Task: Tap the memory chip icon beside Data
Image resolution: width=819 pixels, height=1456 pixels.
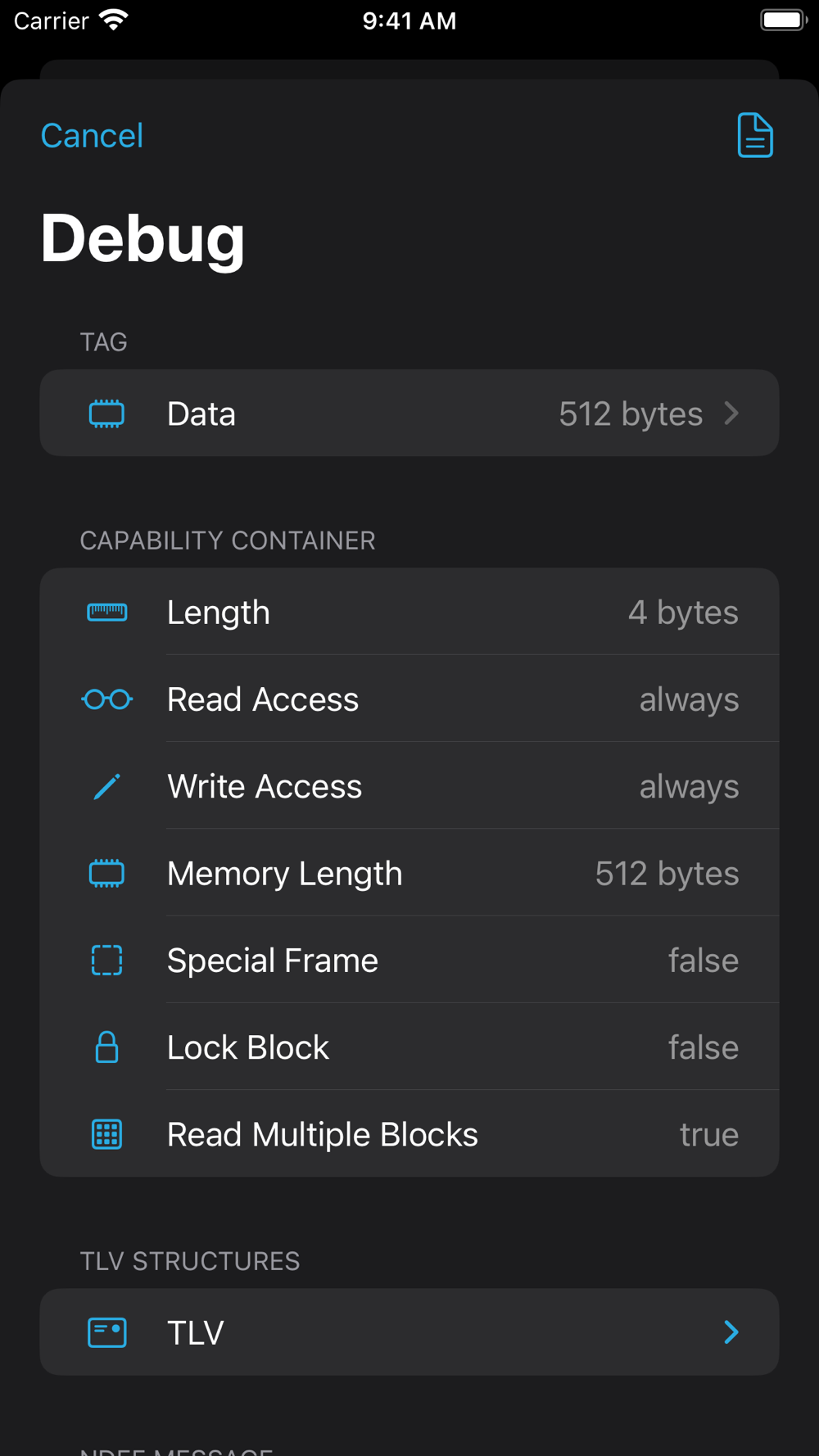Action: pyautogui.click(x=106, y=414)
